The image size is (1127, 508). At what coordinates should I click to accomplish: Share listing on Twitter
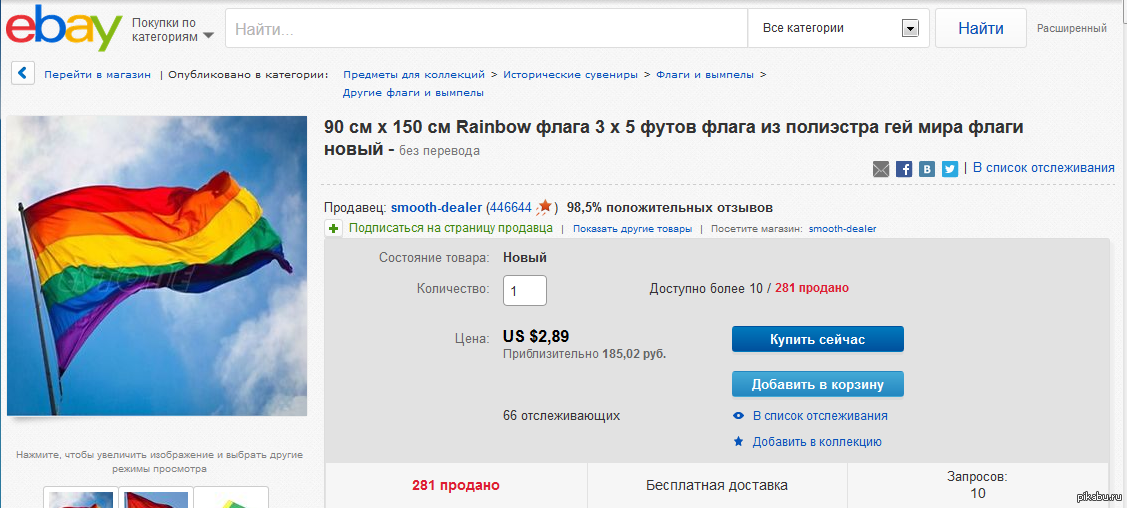pyautogui.click(x=950, y=169)
